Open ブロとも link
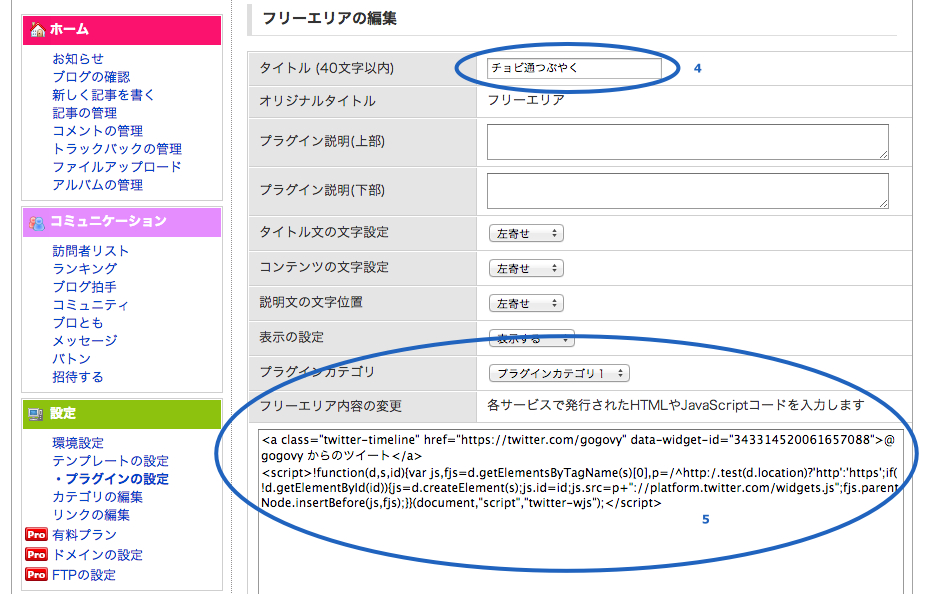Image resolution: width=925 pixels, height=594 pixels. (78, 323)
